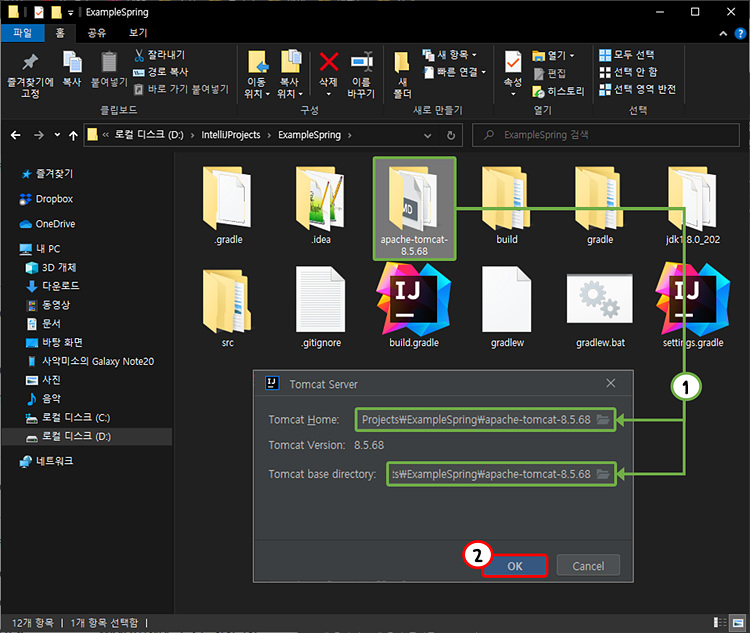The image size is (750, 633).
Task: Open New item (새 항목) dropdown
Action: click(x=450, y=55)
